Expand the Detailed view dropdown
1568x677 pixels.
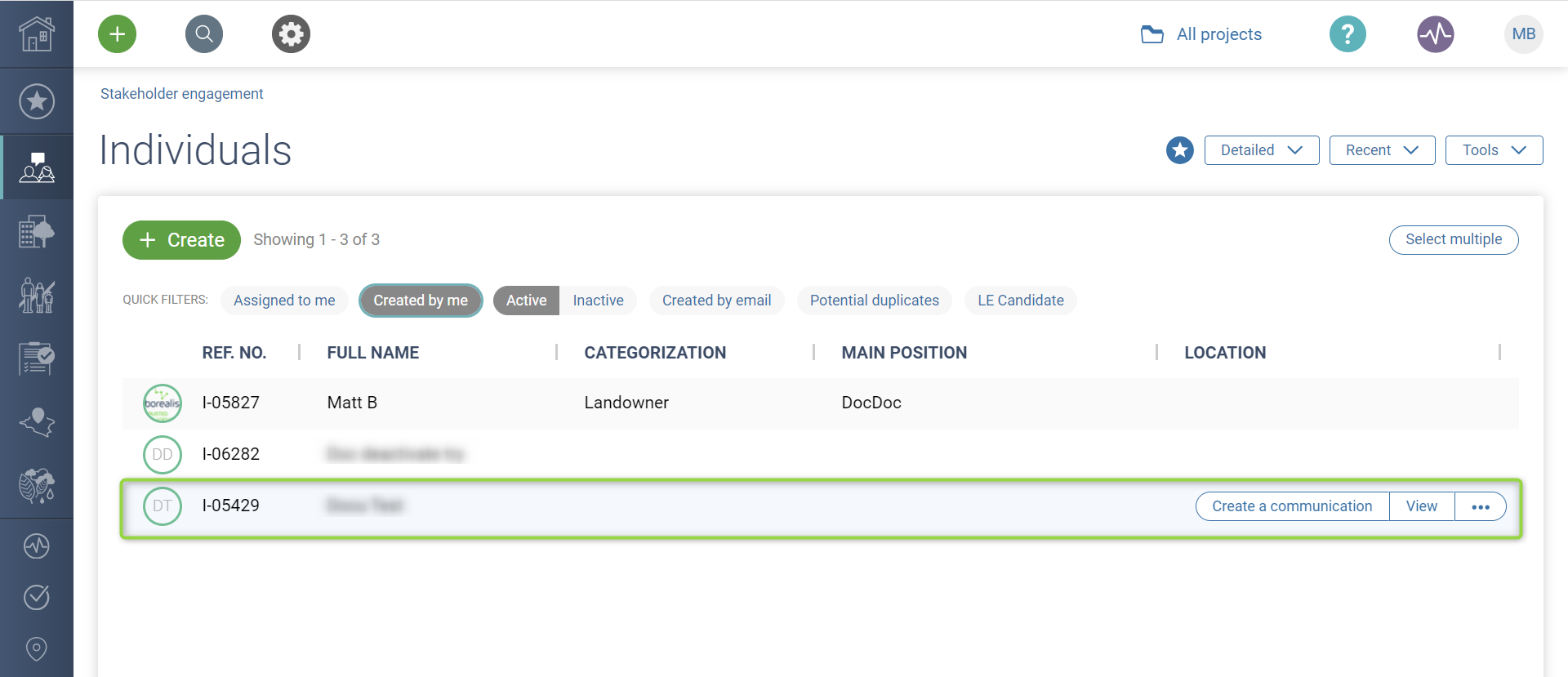coord(1261,150)
